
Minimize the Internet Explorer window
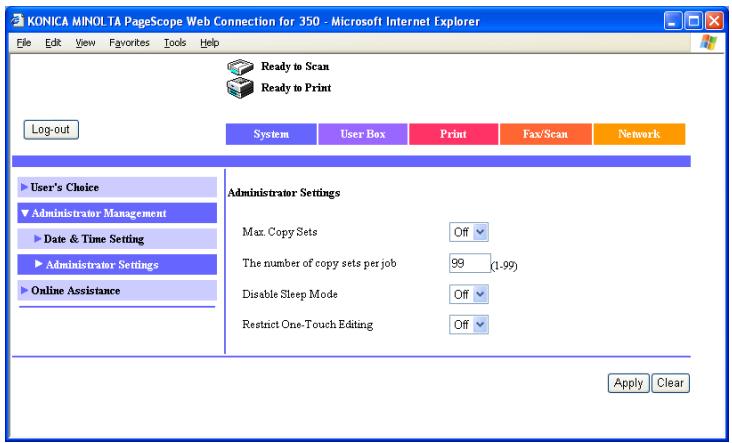(x=673, y=21)
